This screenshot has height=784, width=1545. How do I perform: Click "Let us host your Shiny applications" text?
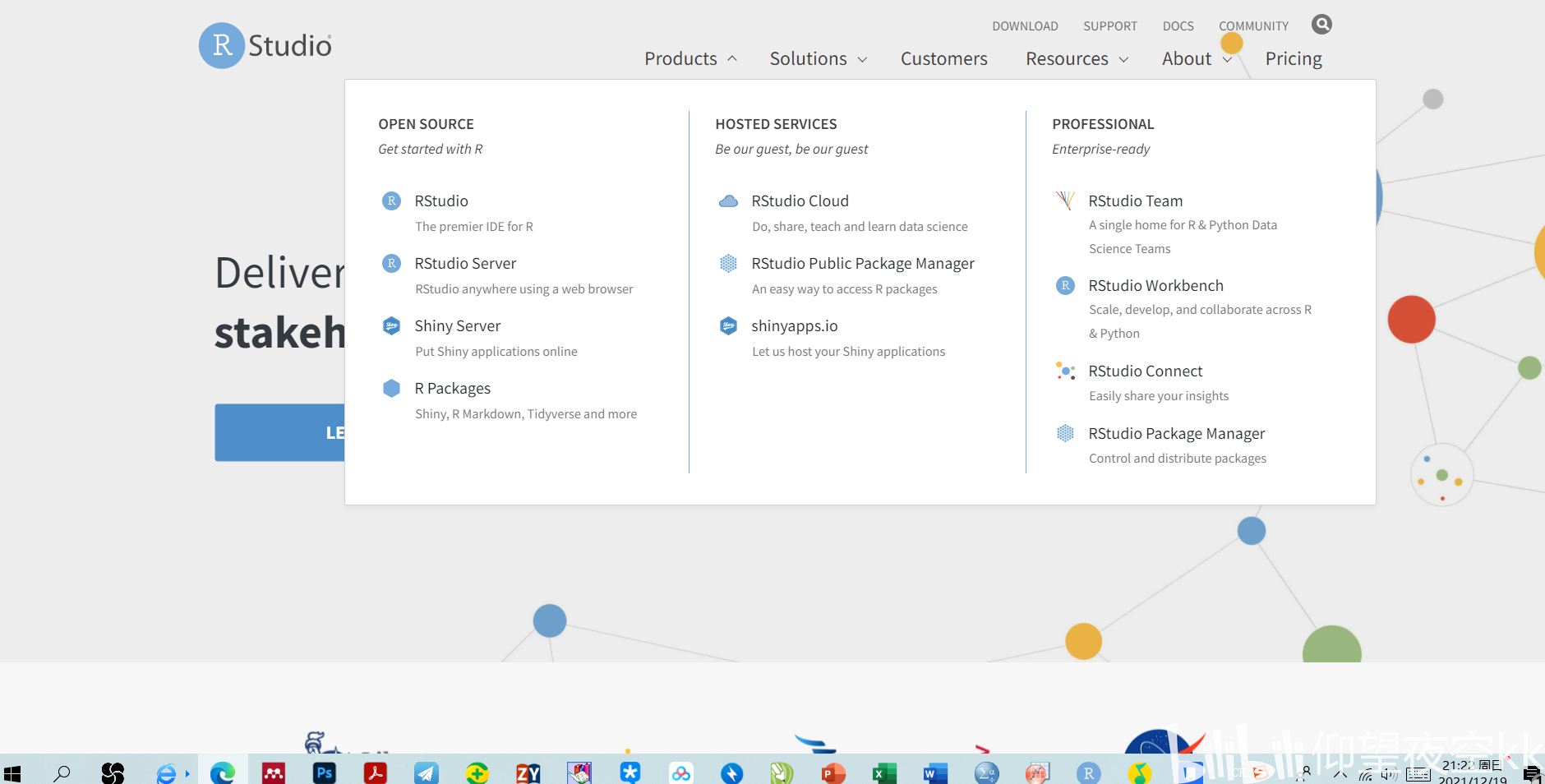[x=849, y=352]
